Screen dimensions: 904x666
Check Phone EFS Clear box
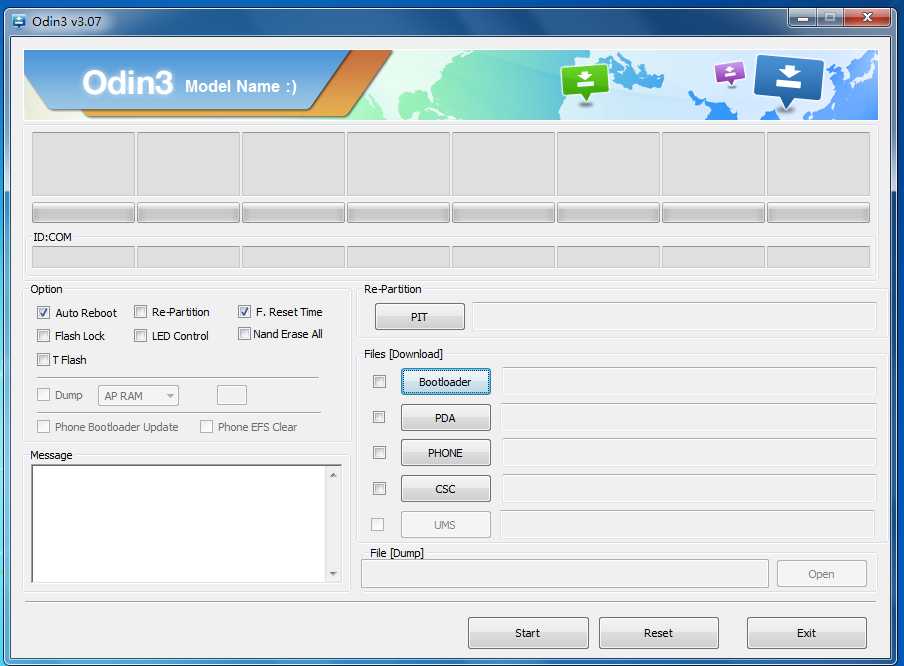click(206, 427)
